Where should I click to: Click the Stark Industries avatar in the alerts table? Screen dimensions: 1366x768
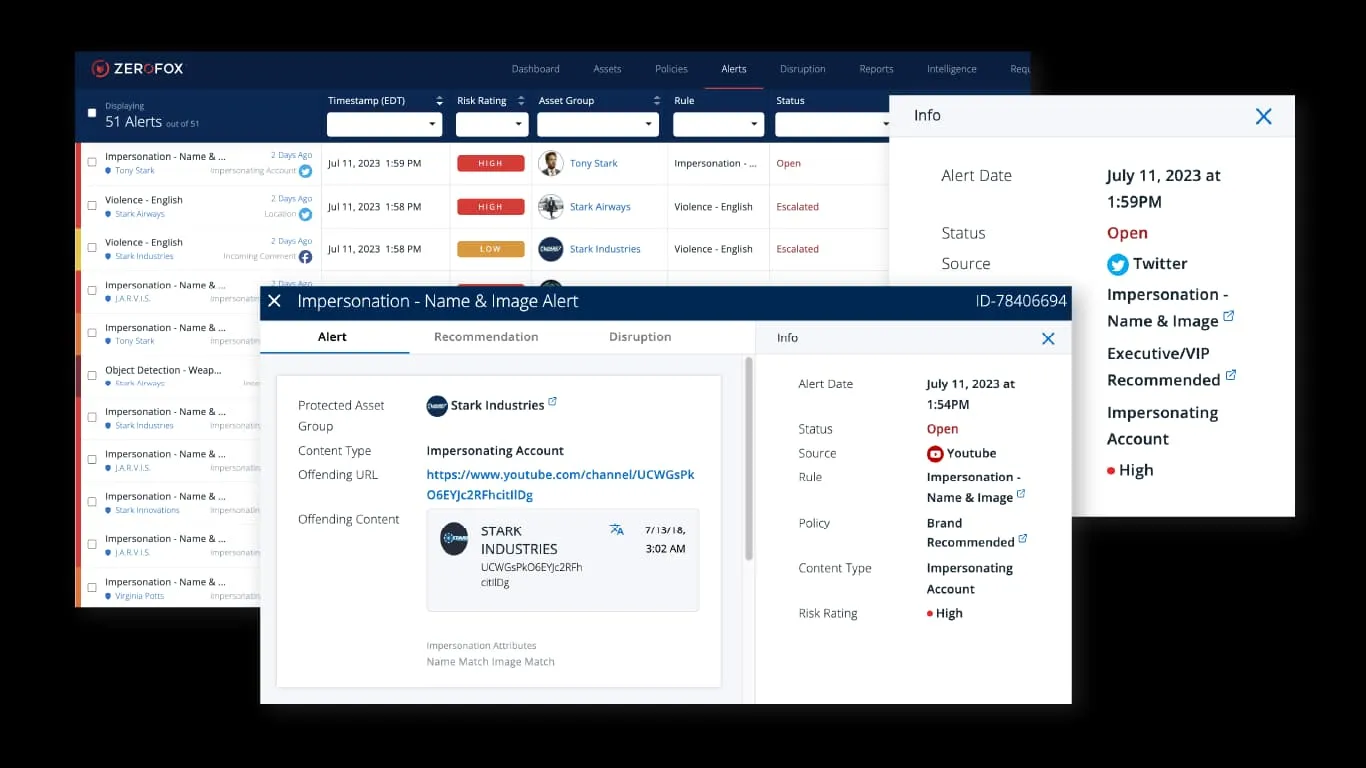tap(551, 249)
